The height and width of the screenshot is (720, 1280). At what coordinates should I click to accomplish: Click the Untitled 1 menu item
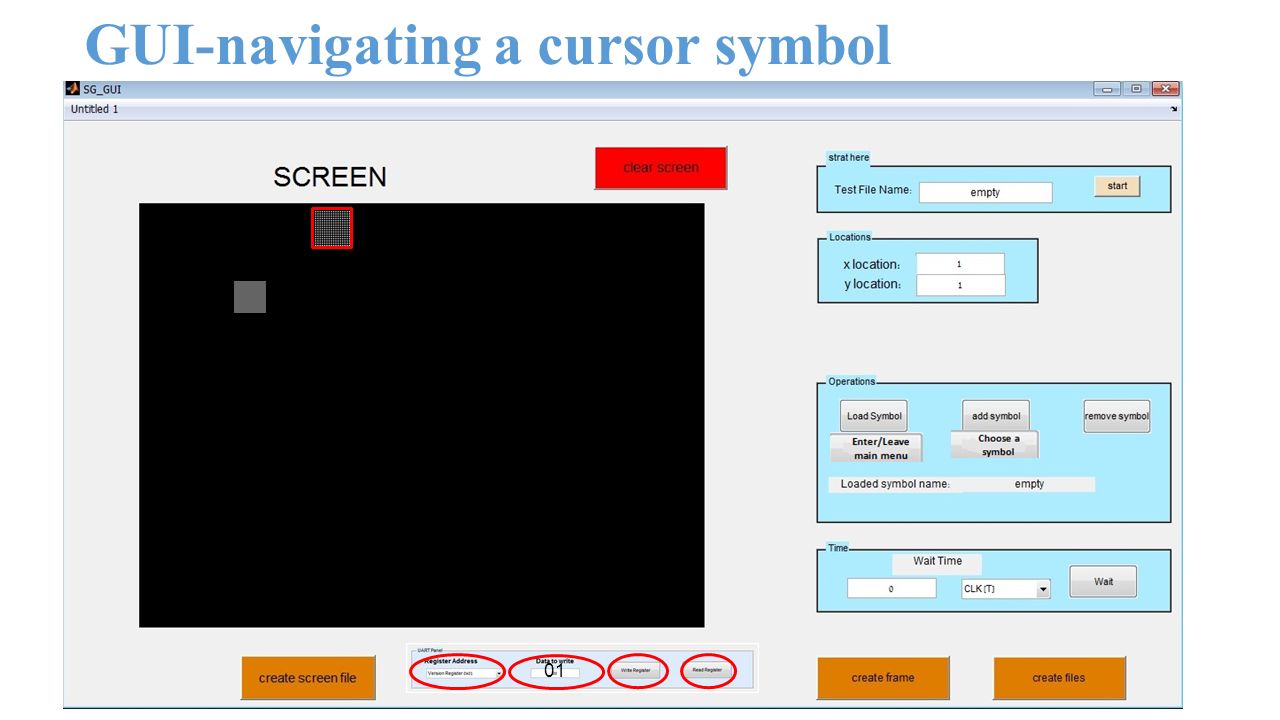95,109
